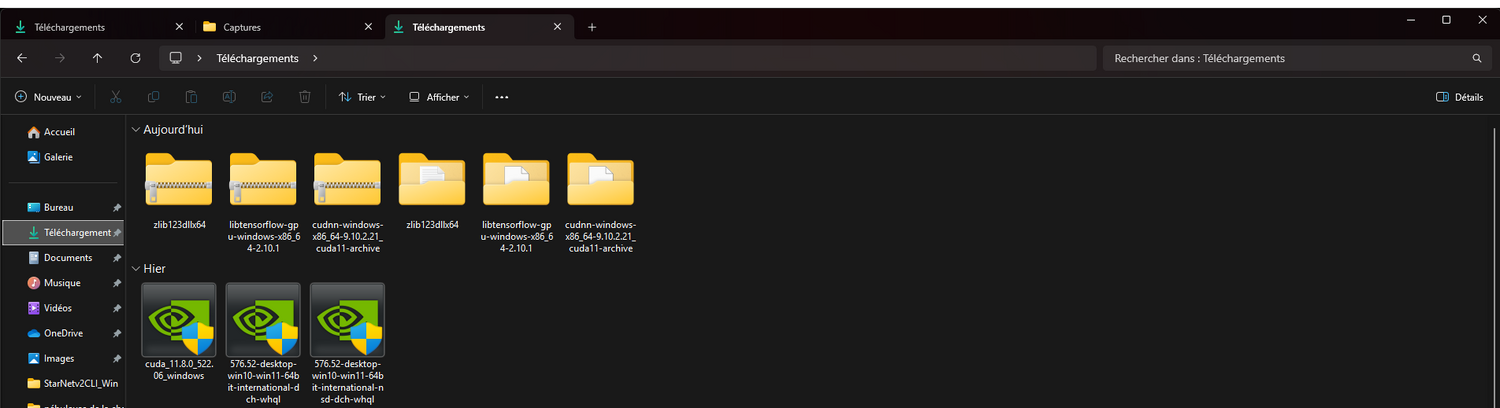Open the Nouveau dropdown menu
Image resolution: width=1500 pixels, height=408 pixels.
[48, 97]
